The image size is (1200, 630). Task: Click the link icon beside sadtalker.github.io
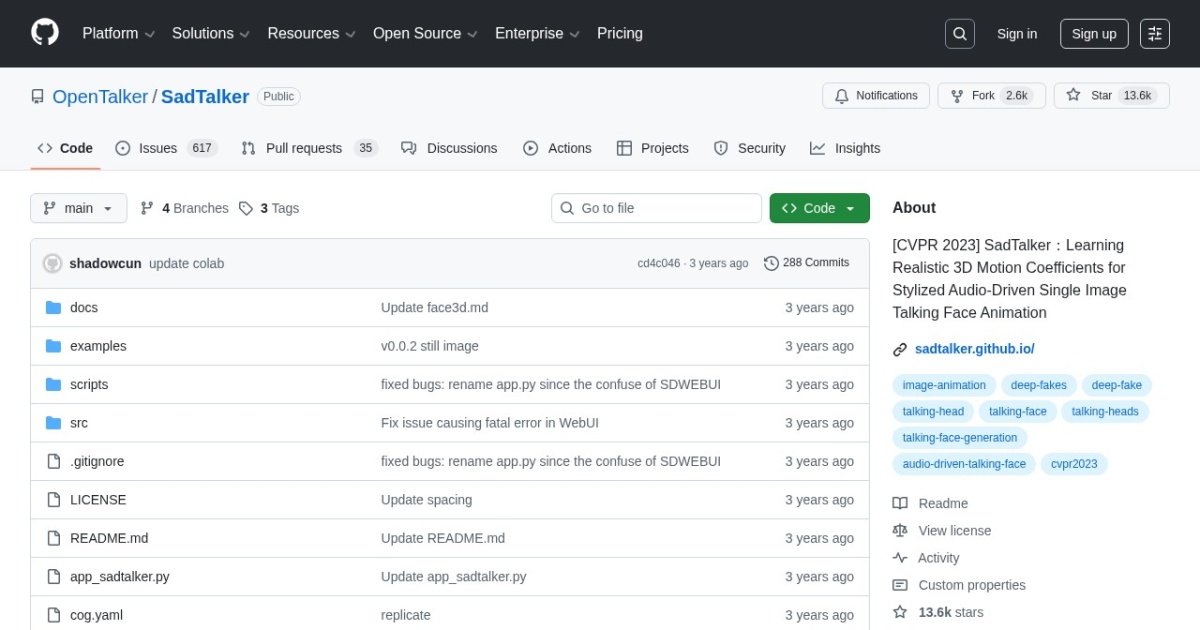pyautogui.click(x=898, y=349)
